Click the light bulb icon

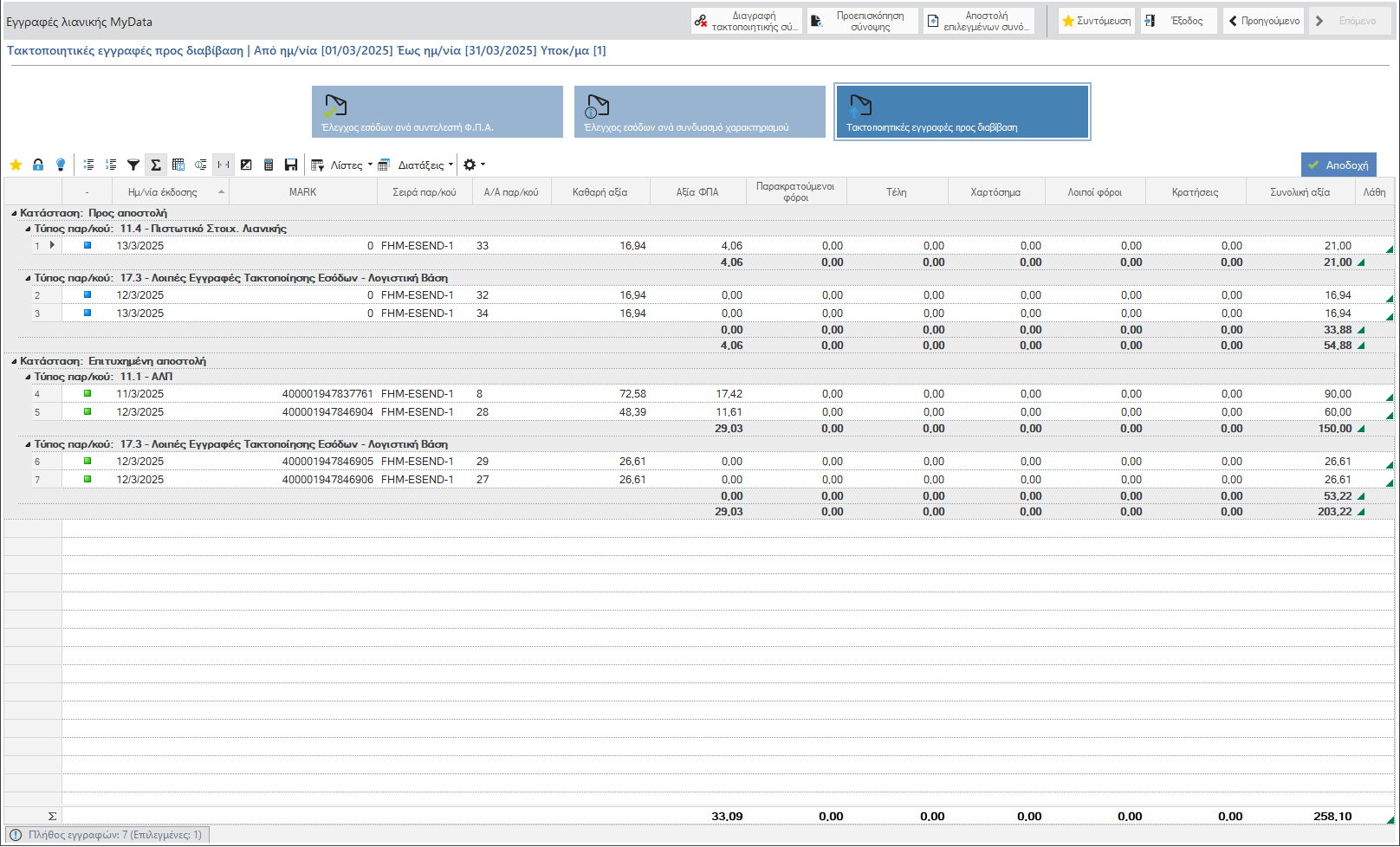pyautogui.click(x=61, y=165)
